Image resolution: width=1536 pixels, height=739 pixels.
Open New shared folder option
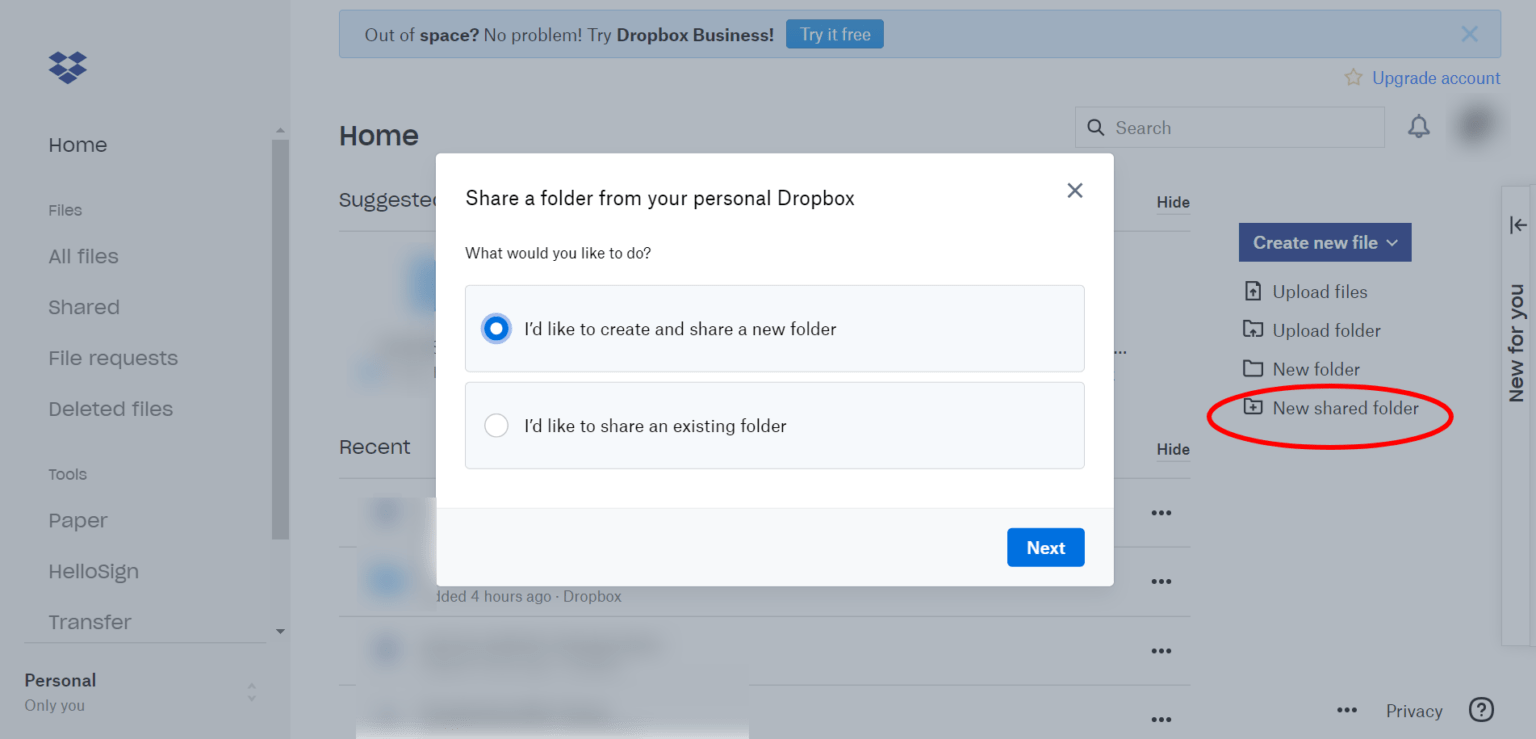[1345, 408]
